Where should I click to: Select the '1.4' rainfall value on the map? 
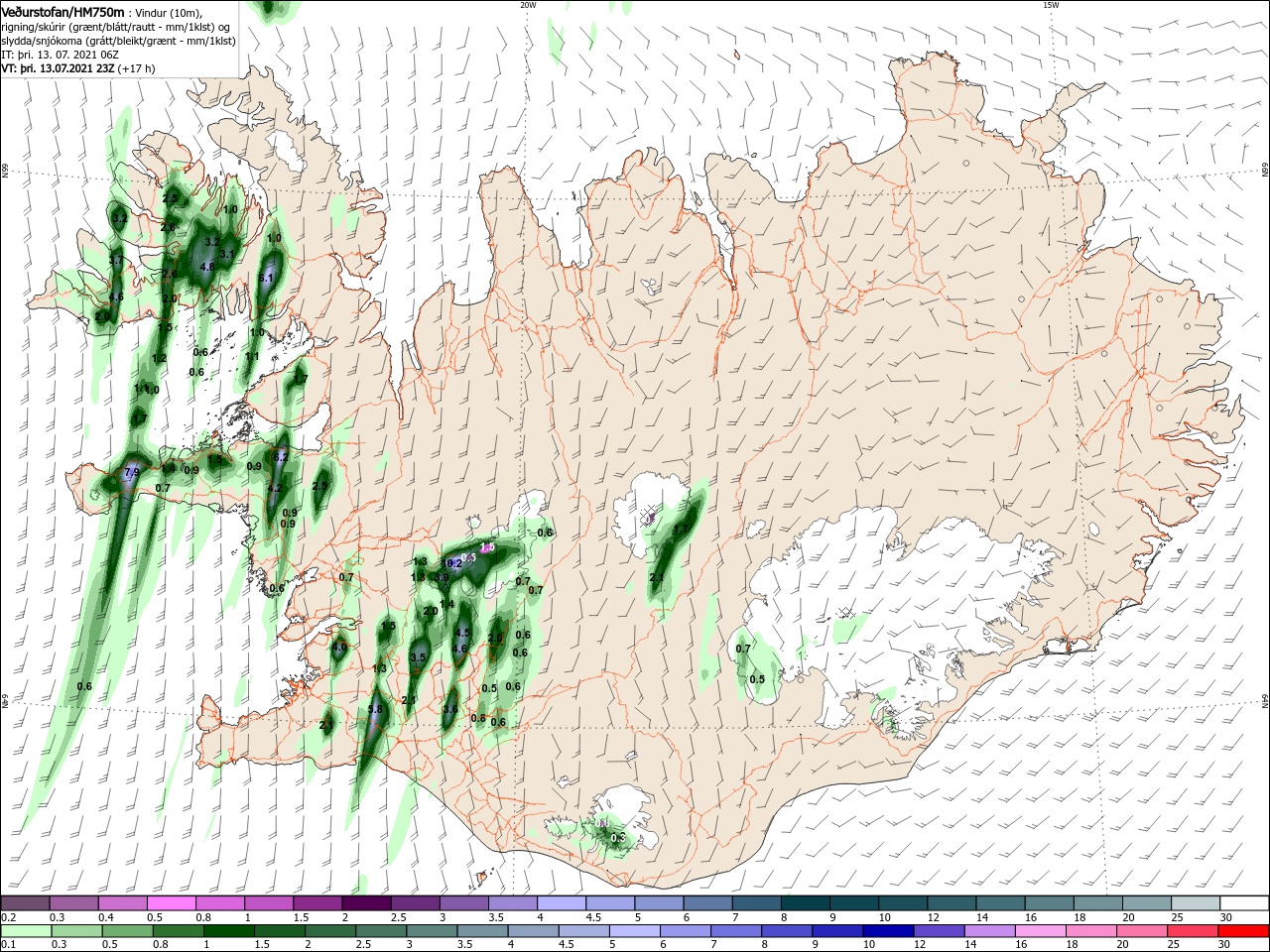(x=446, y=604)
